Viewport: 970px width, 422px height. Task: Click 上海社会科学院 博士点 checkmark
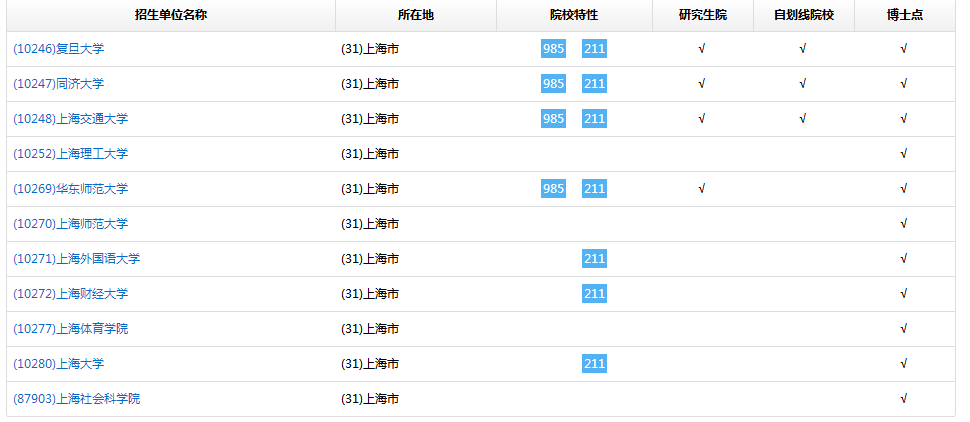(x=904, y=398)
